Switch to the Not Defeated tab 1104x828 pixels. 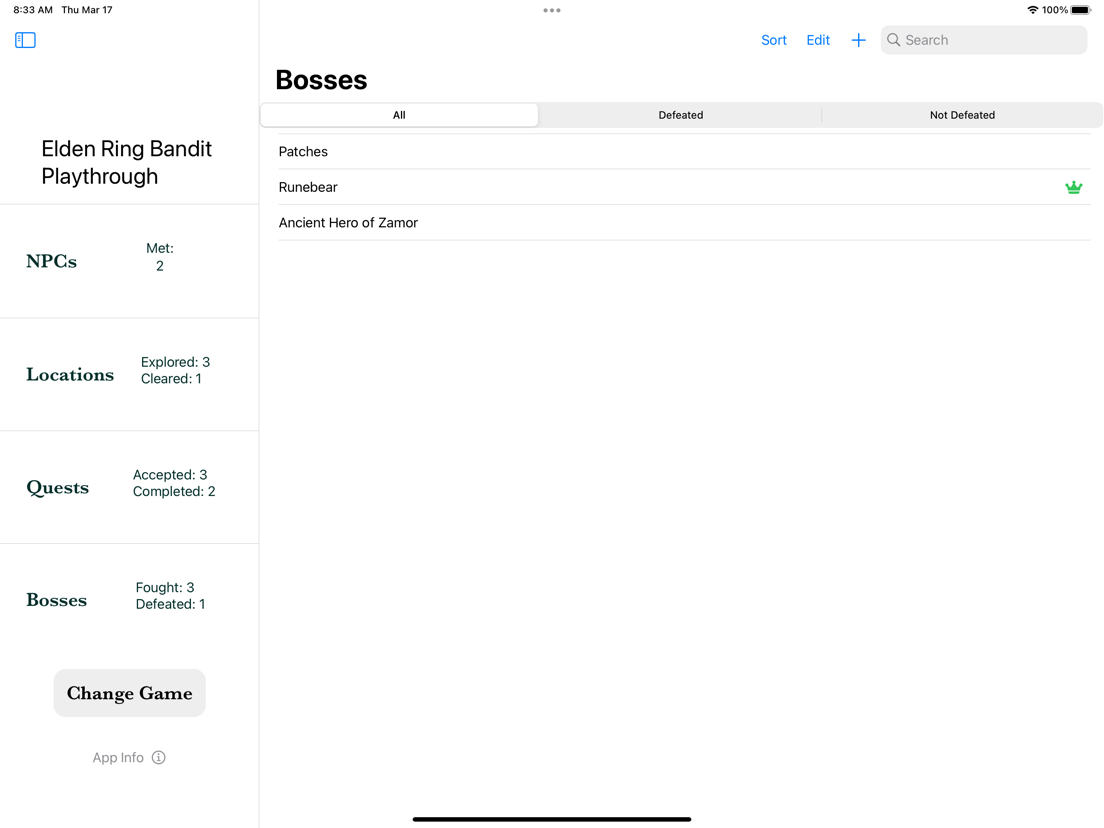(962, 115)
